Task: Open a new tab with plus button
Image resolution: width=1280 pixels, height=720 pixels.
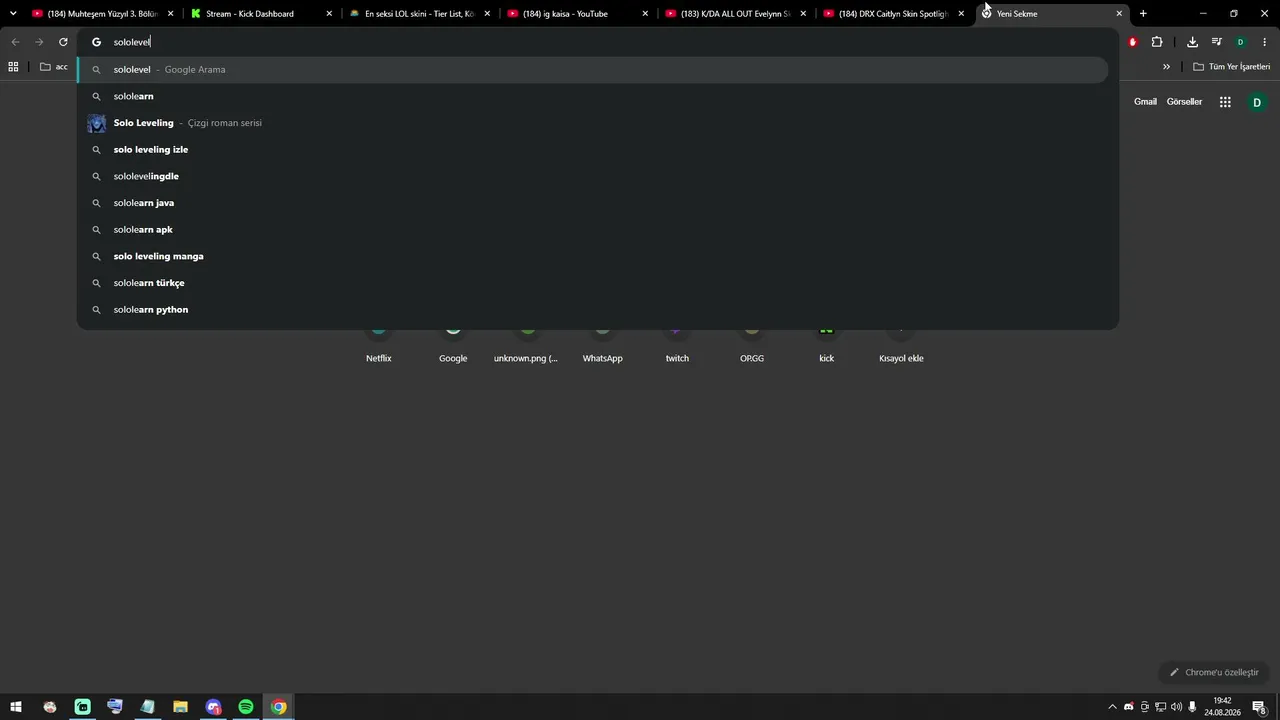Action: coord(1143,14)
